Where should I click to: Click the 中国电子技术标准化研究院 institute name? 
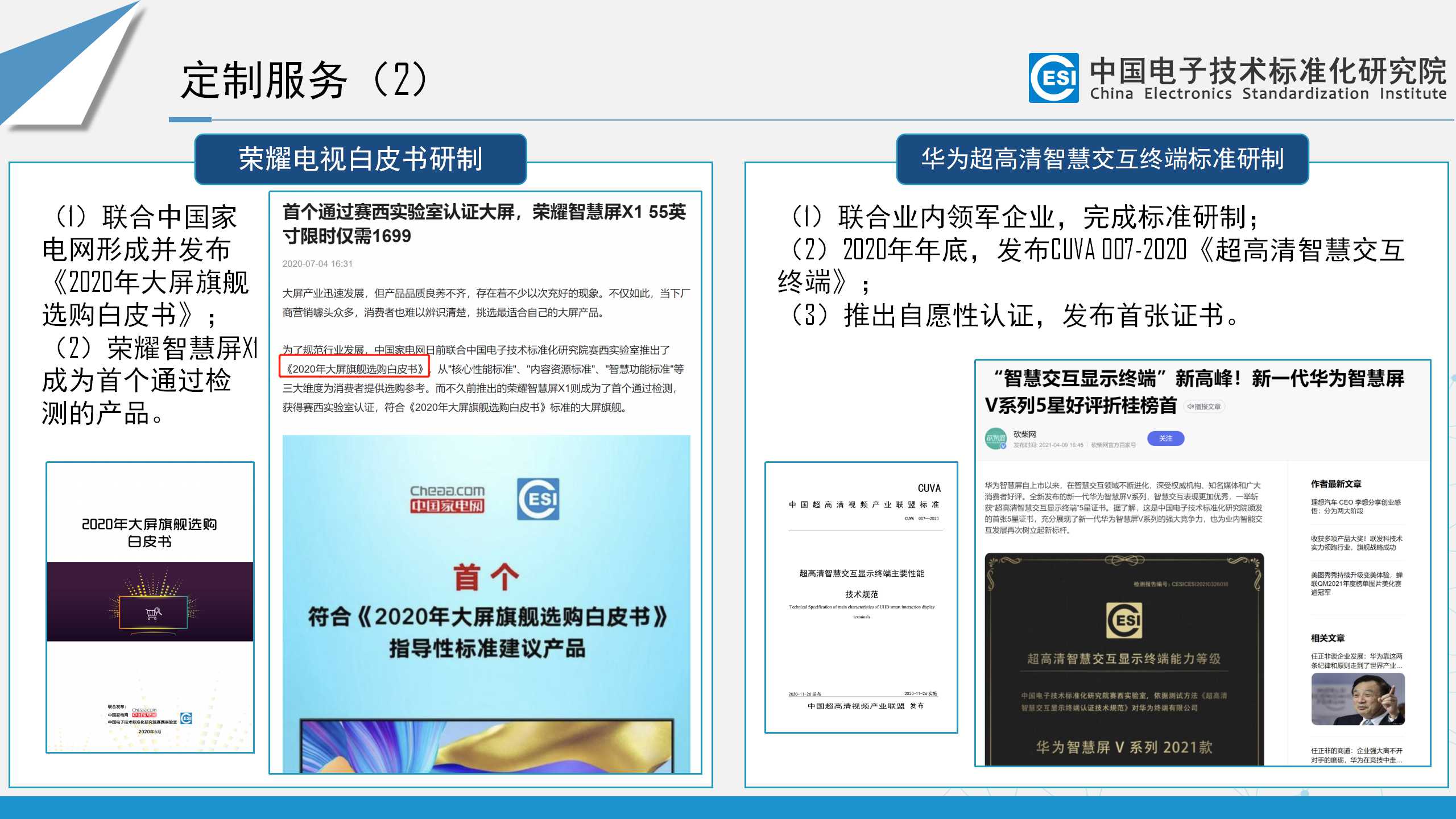1267,71
